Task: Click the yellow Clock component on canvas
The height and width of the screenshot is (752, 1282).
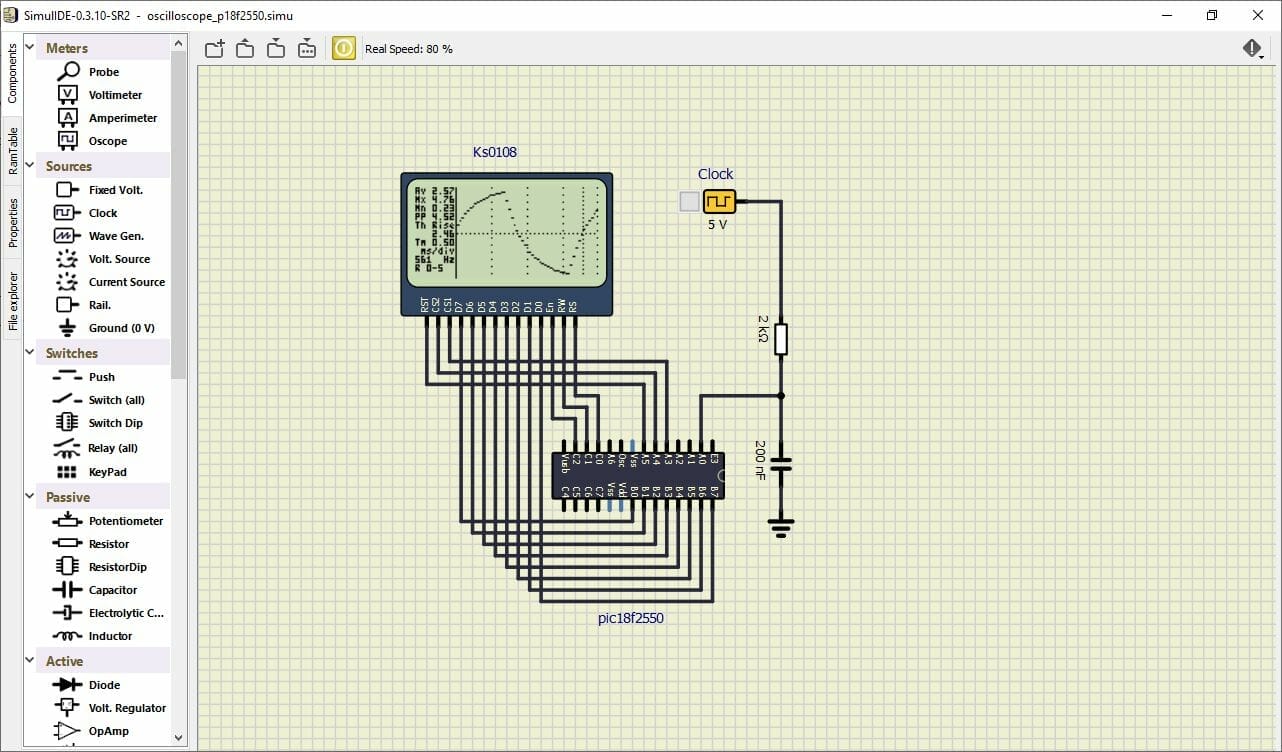Action: click(x=719, y=202)
